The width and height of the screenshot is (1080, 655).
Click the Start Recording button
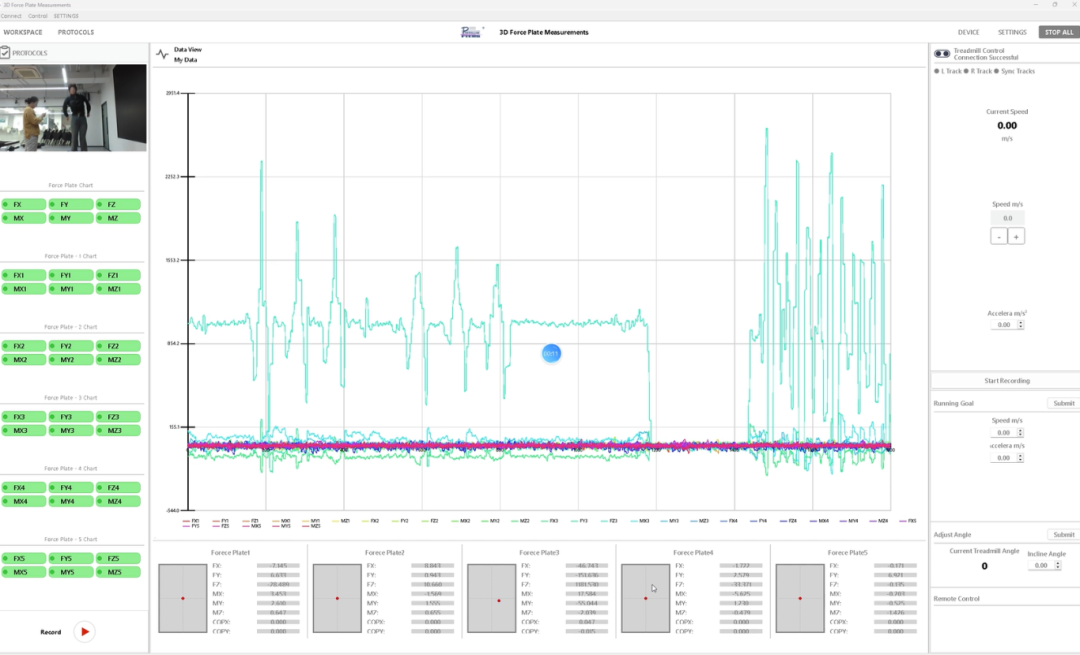(1005, 381)
